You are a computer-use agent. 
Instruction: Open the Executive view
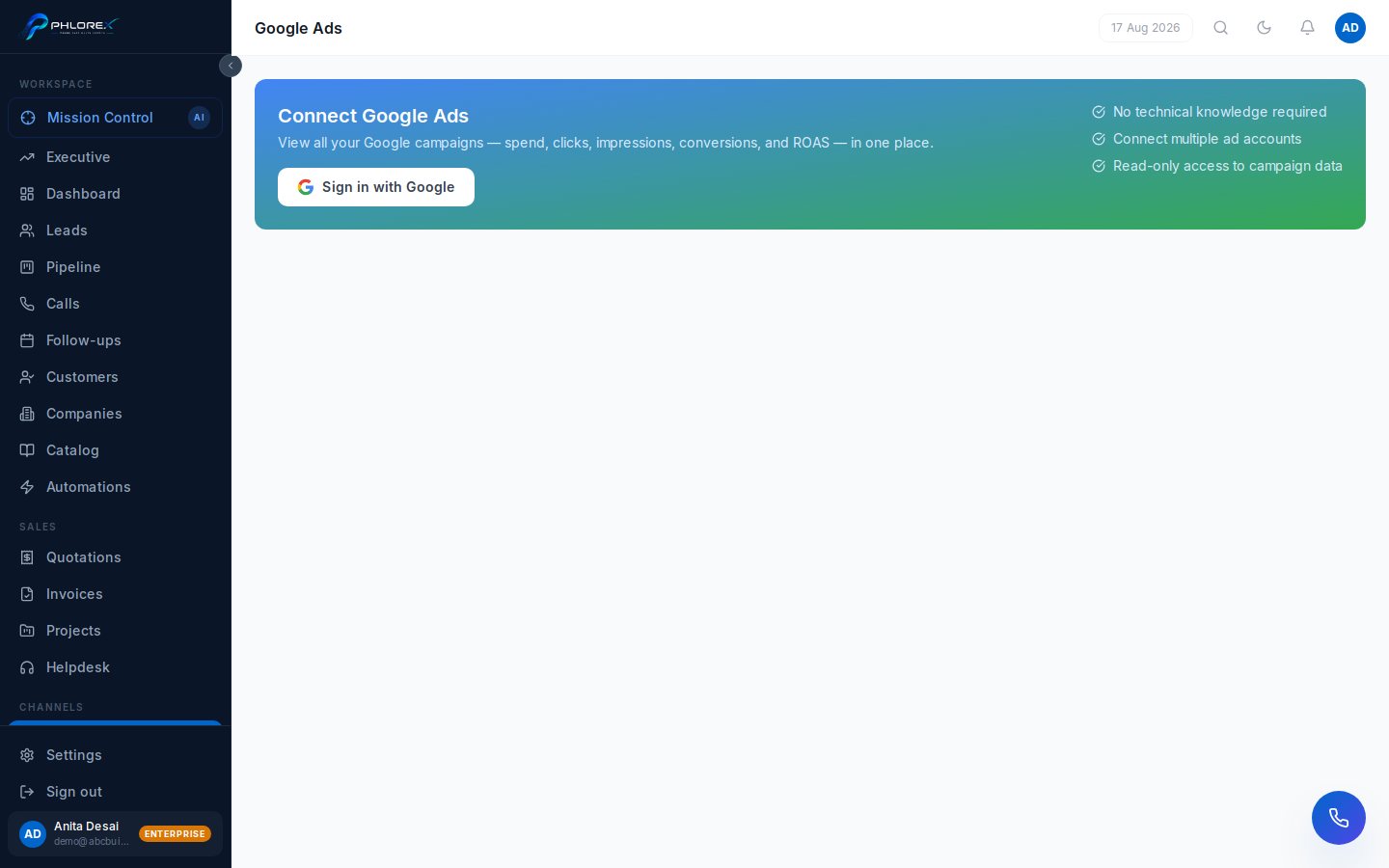115,157
